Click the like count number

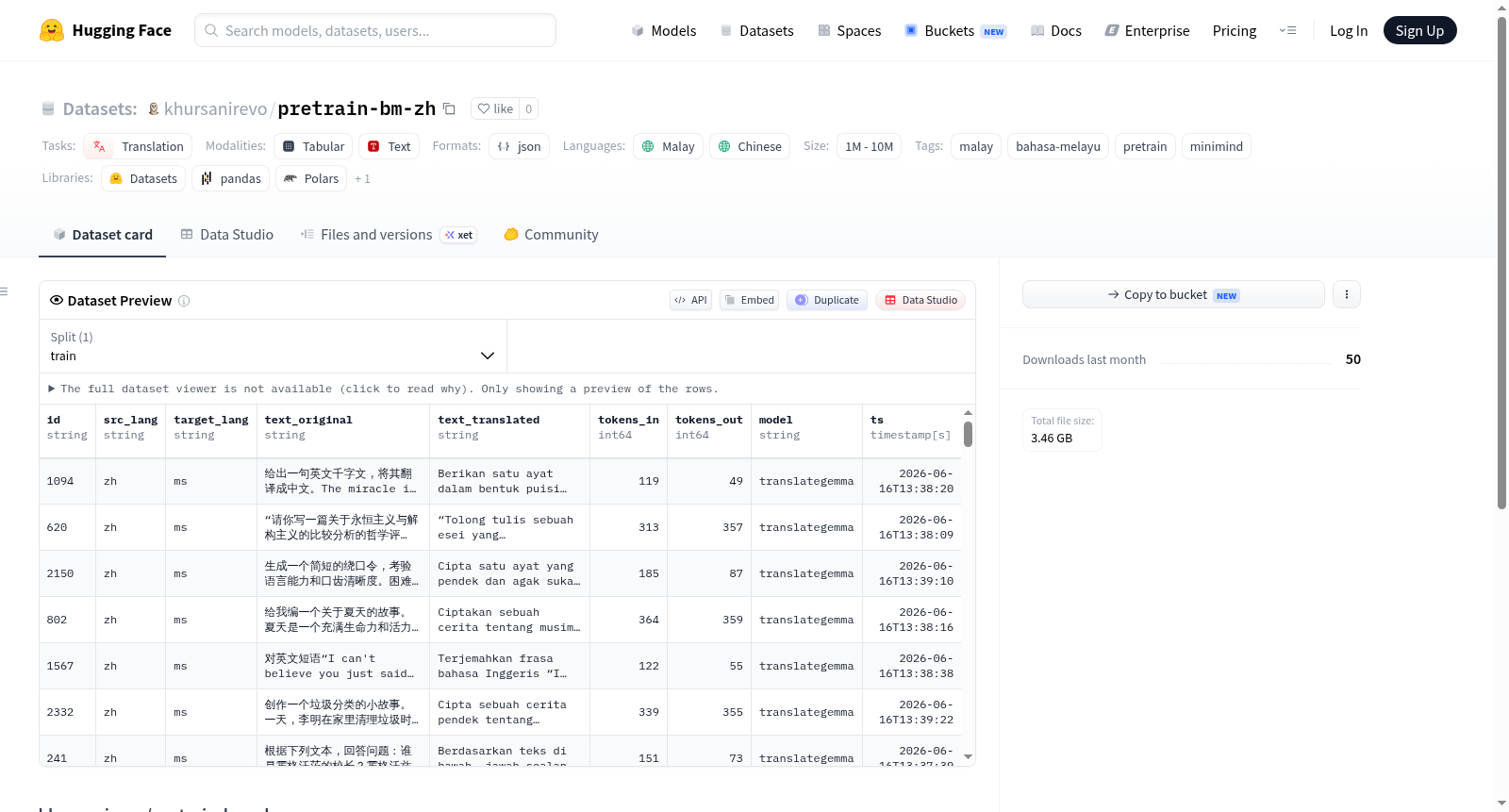pos(528,108)
